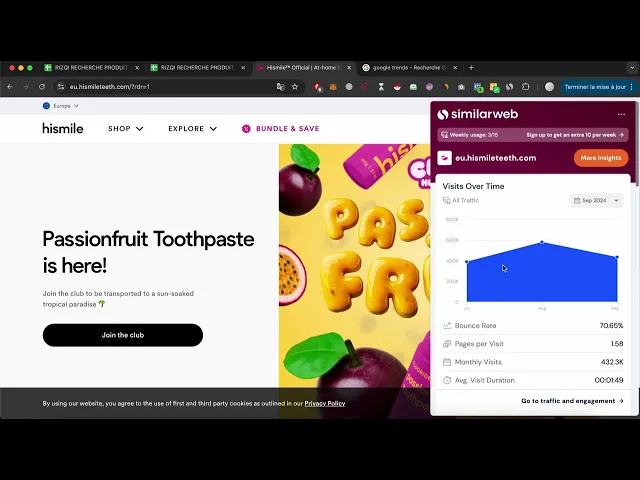Click the translate page icon
Screen dimensions: 640x480
click(x=280, y=87)
